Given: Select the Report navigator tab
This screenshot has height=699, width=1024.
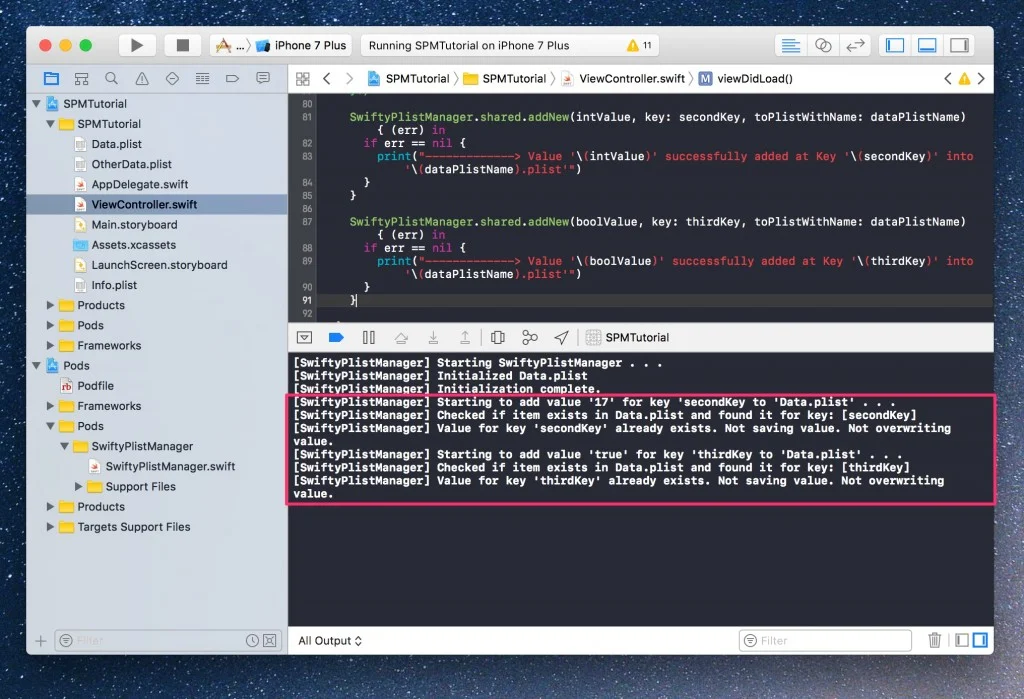Looking at the screenshot, I should [x=263, y=78].
